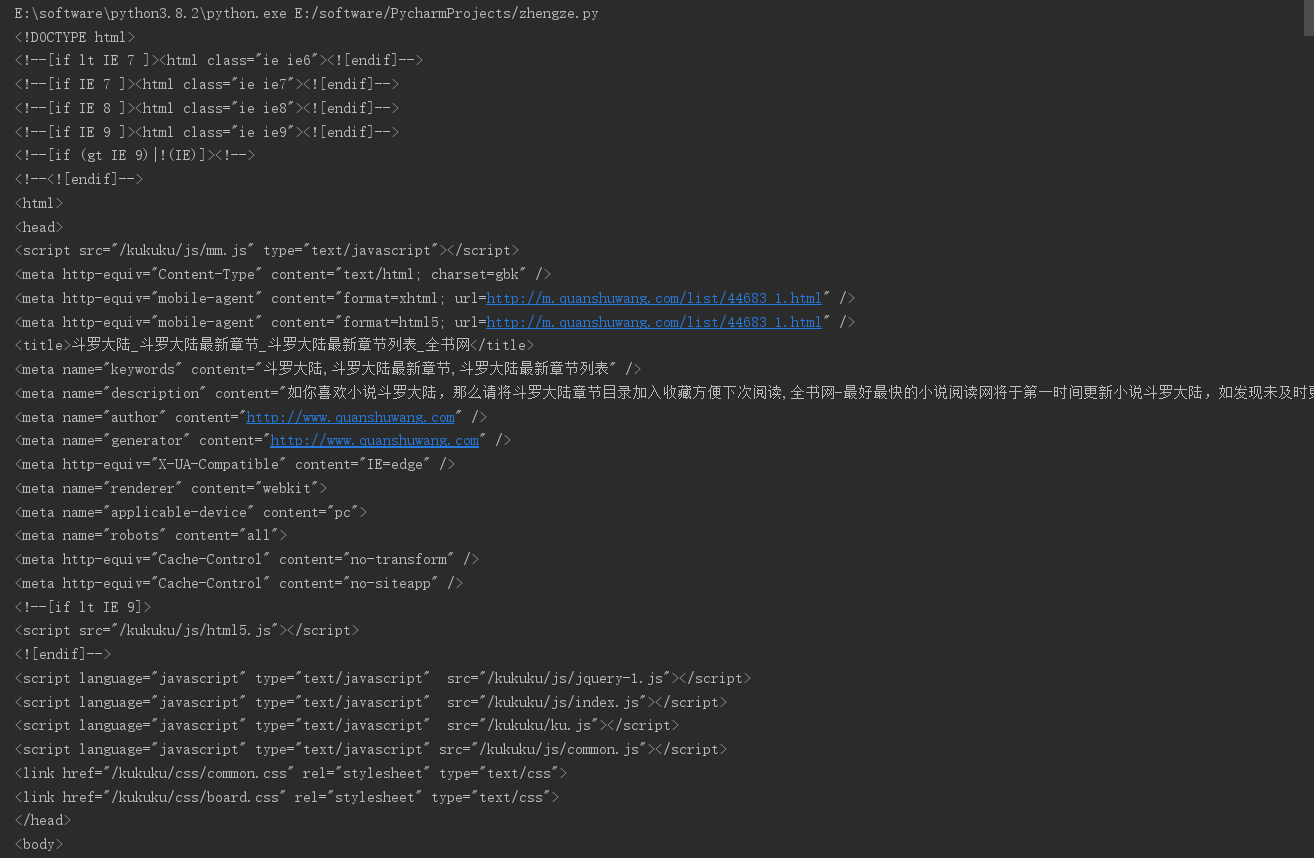Click the jquery-1.js script line

[x=383, y=678]
